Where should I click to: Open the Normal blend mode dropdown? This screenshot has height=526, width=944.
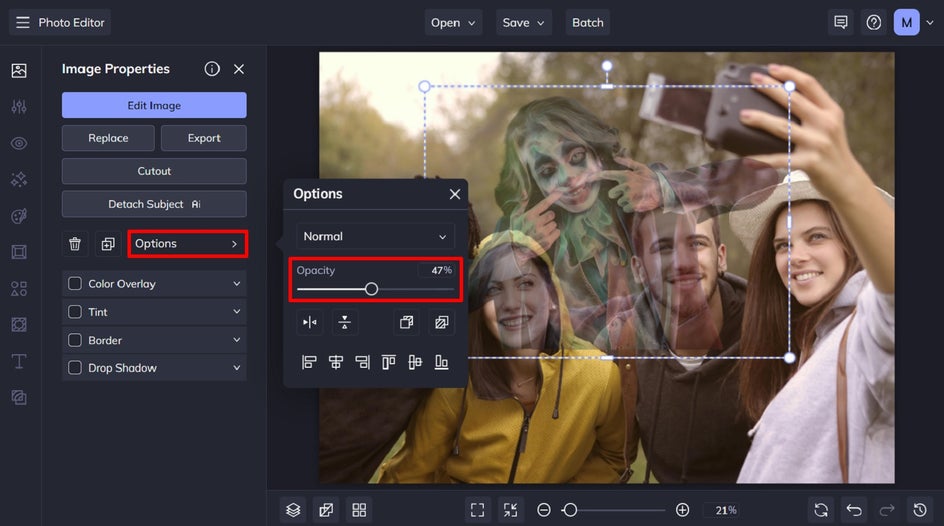coord(375,237)
